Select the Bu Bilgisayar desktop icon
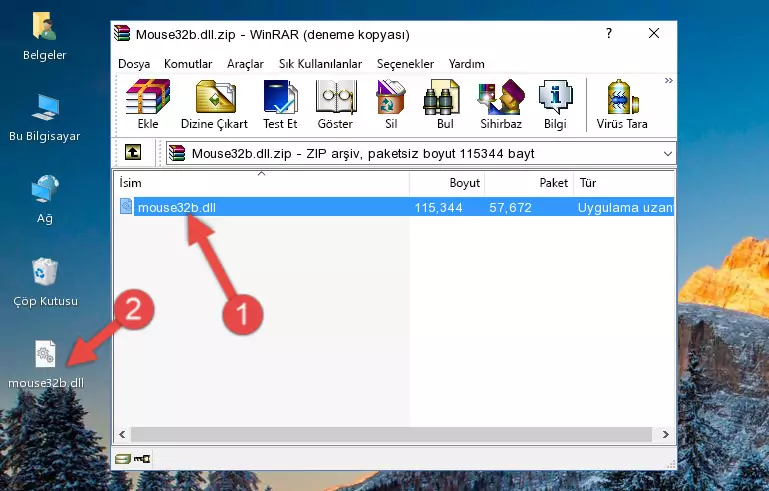This screenshot has height=491, width=769. click(x=44, y=118)
